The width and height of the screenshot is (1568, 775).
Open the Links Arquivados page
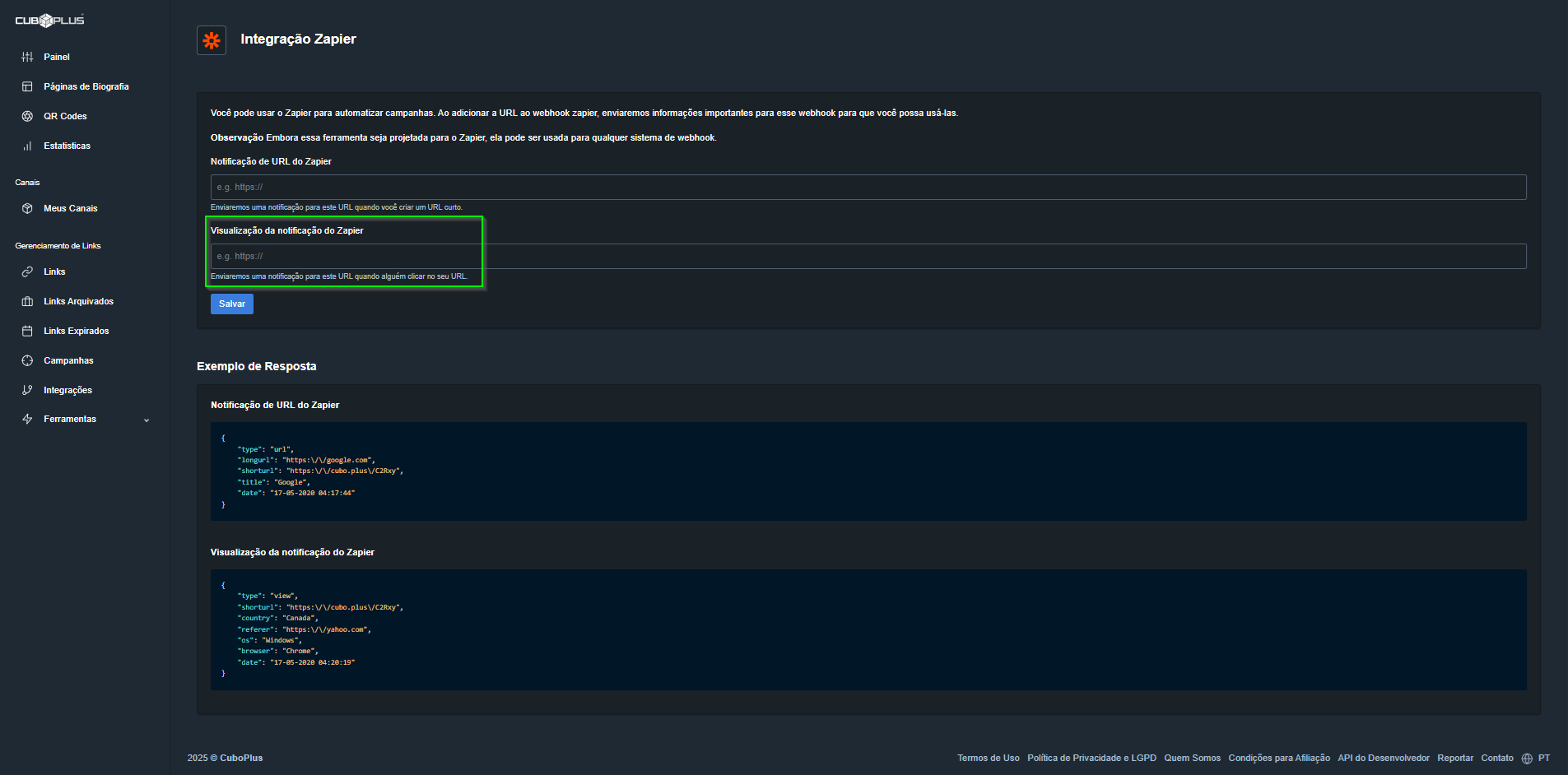[x=79, y=301]
